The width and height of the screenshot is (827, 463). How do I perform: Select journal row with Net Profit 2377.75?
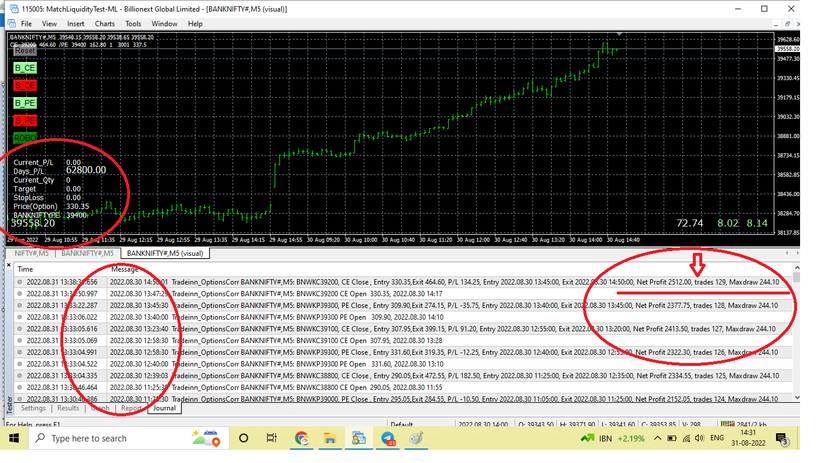403,305
